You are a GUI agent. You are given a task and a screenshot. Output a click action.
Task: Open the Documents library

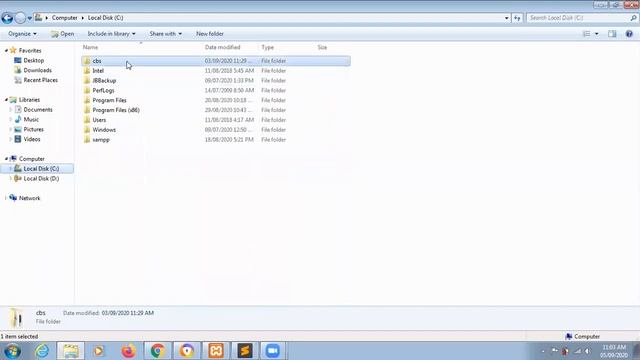pyautogui.click(x=38, y=109)
